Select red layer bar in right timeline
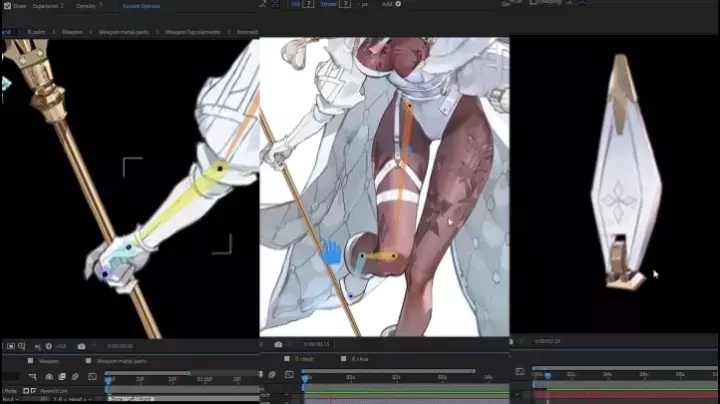This screenshot has height=404, width=720. pyautogui.click(x=626, y=395)
